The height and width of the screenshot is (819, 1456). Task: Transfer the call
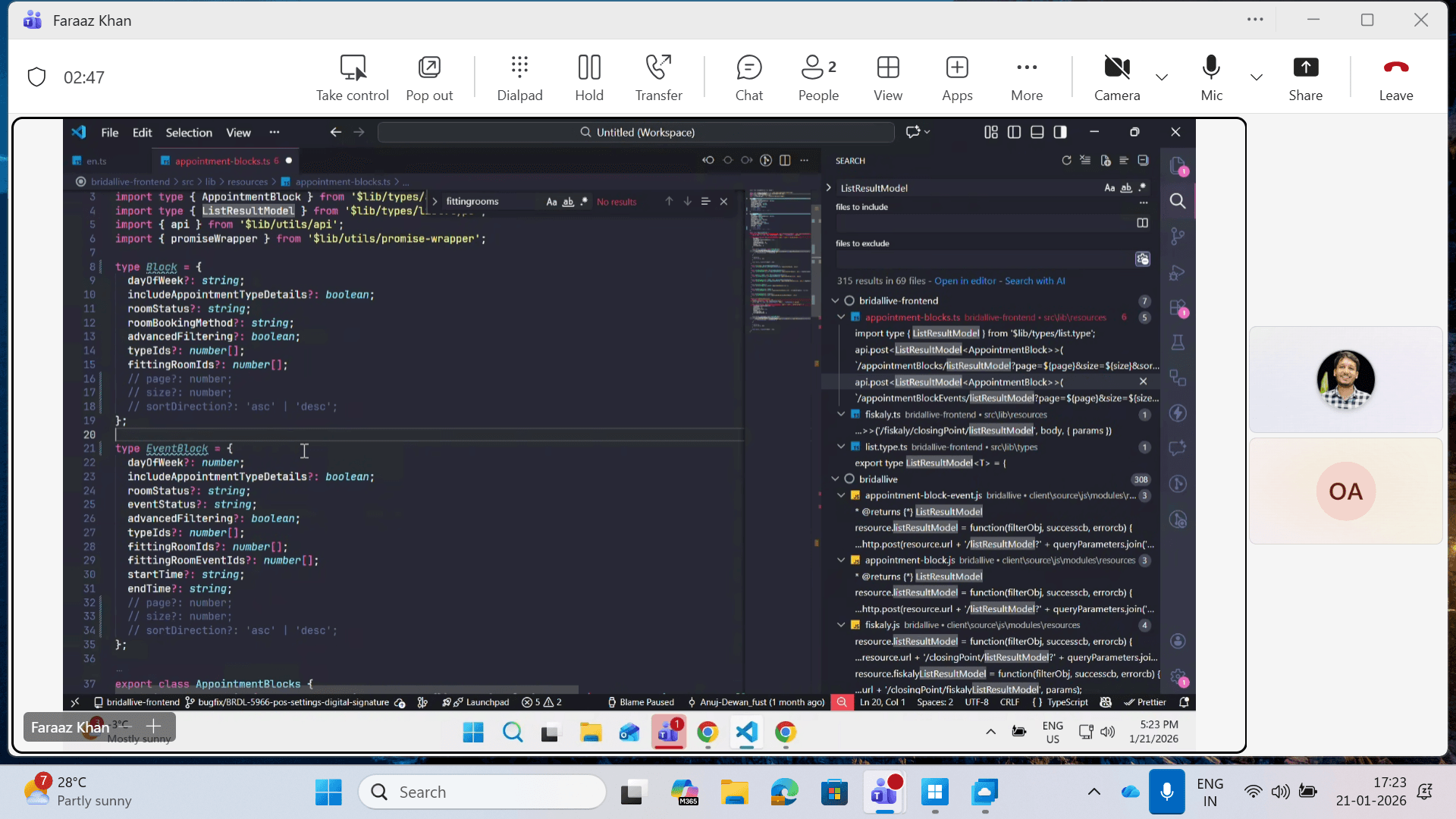(658, 77)
